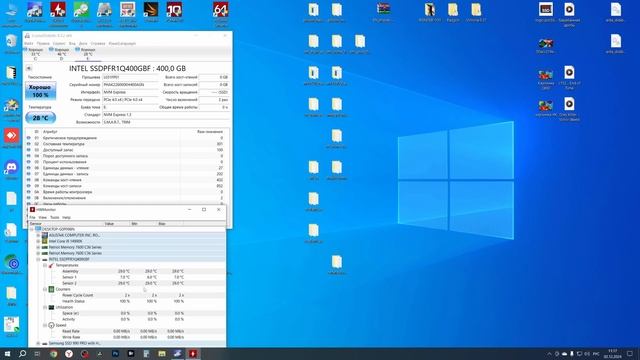
Task: Expand the Samsung SSD 990 PRO node
Action: 38,343
